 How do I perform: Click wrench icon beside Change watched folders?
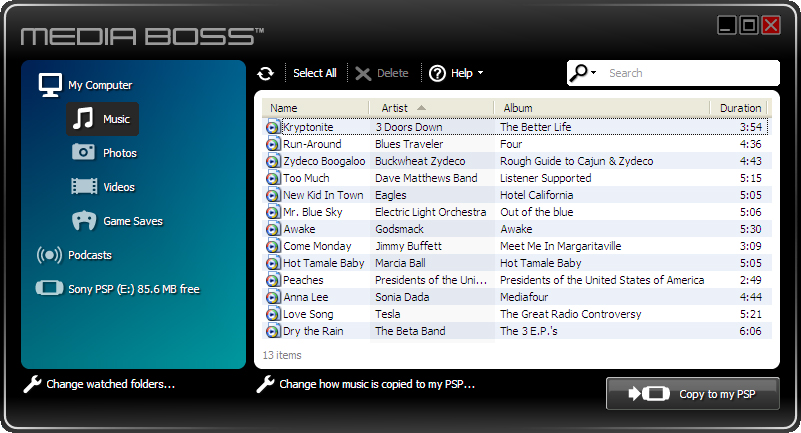coord(33,384)
